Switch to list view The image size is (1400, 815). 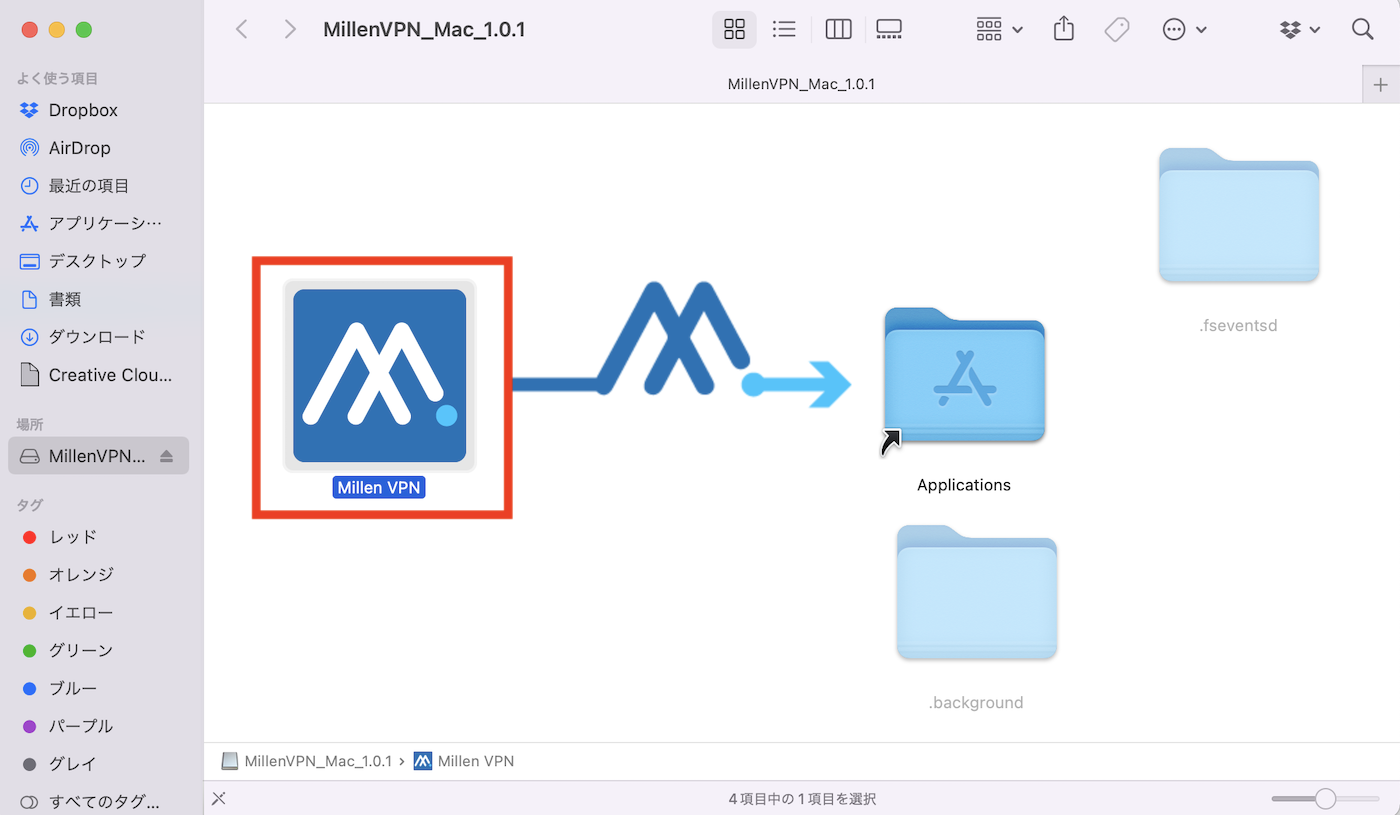pos(785,30)
